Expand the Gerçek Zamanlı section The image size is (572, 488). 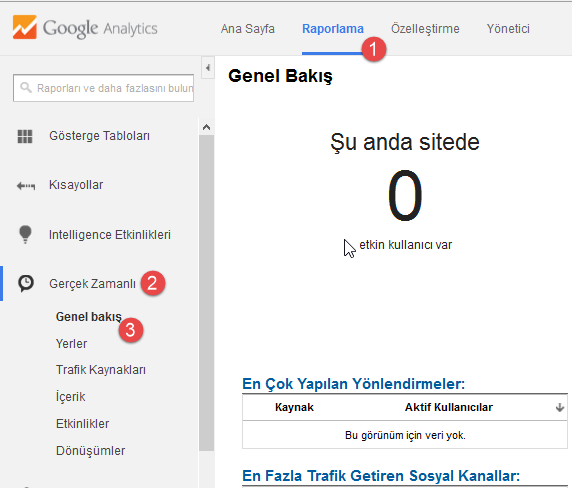coord(92,284)
